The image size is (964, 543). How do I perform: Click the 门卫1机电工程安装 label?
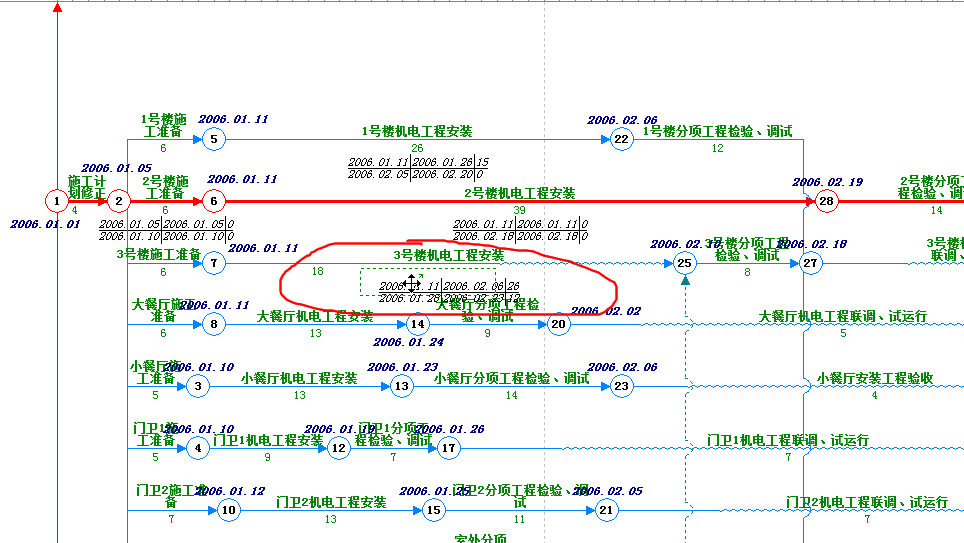click(268, 440)
